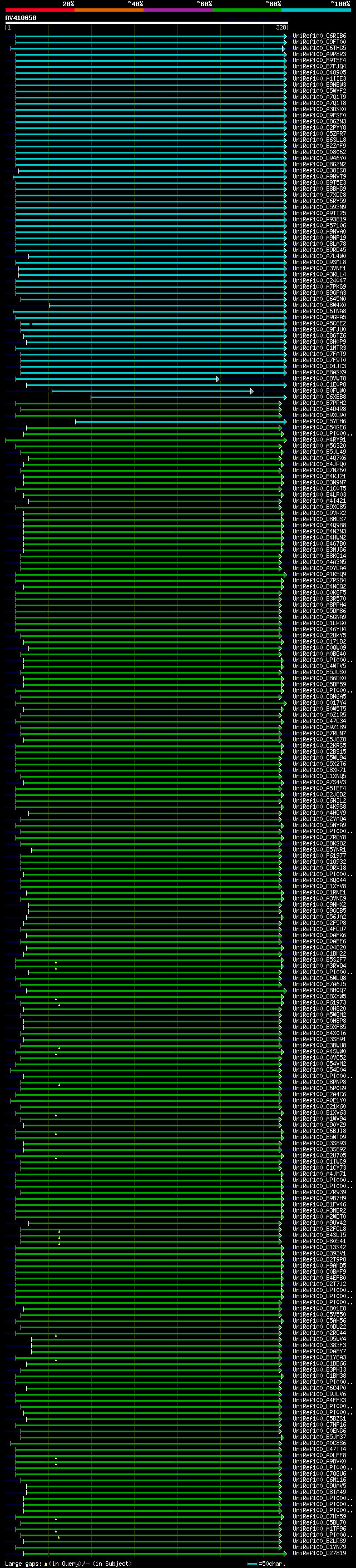Image resolution: width=356 pixels, height=1568 pixels.
Task: Click the cyan ~100% identity legend segment
Action: click(x=316, y=10)
